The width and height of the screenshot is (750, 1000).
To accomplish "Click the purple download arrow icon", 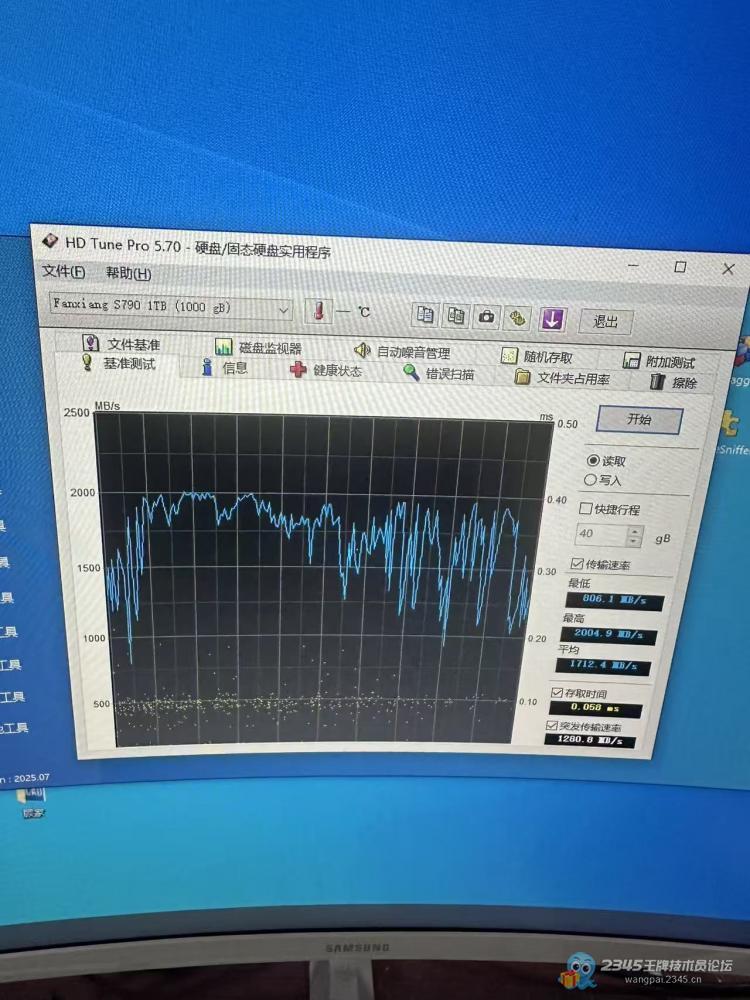I will [x=553, y=319].
